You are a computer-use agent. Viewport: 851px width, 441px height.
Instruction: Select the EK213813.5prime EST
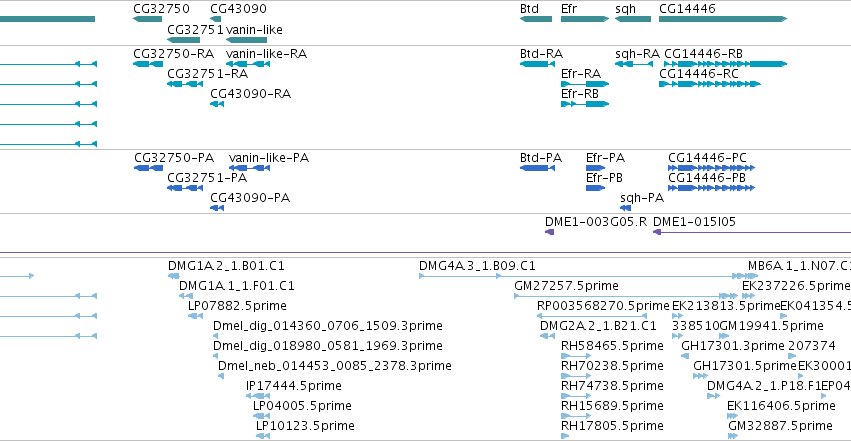point(678,316)
